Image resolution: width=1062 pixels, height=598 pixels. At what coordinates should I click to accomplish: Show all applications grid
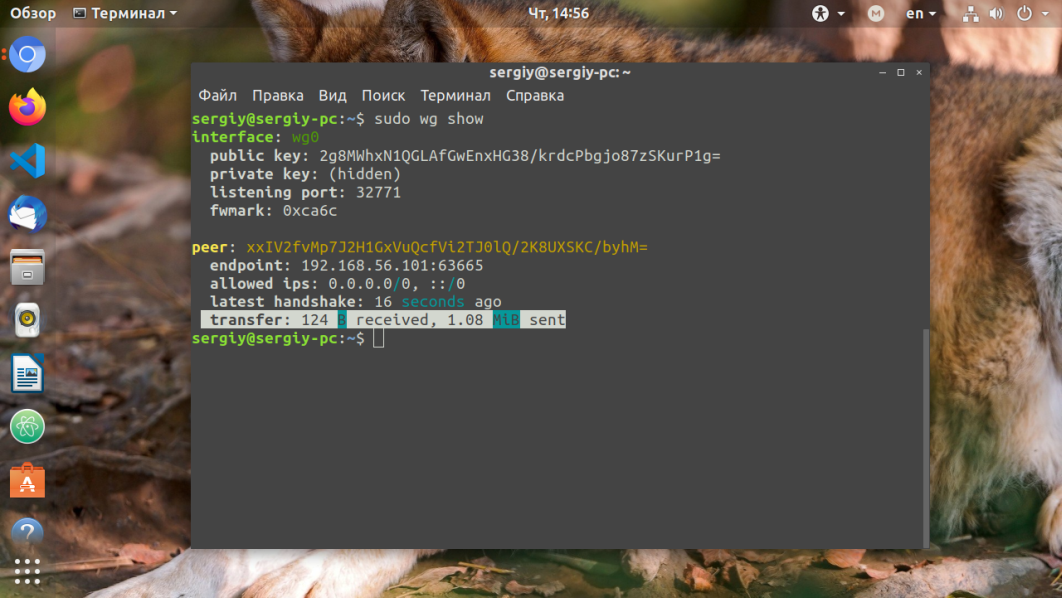click(x=27, y=572)
